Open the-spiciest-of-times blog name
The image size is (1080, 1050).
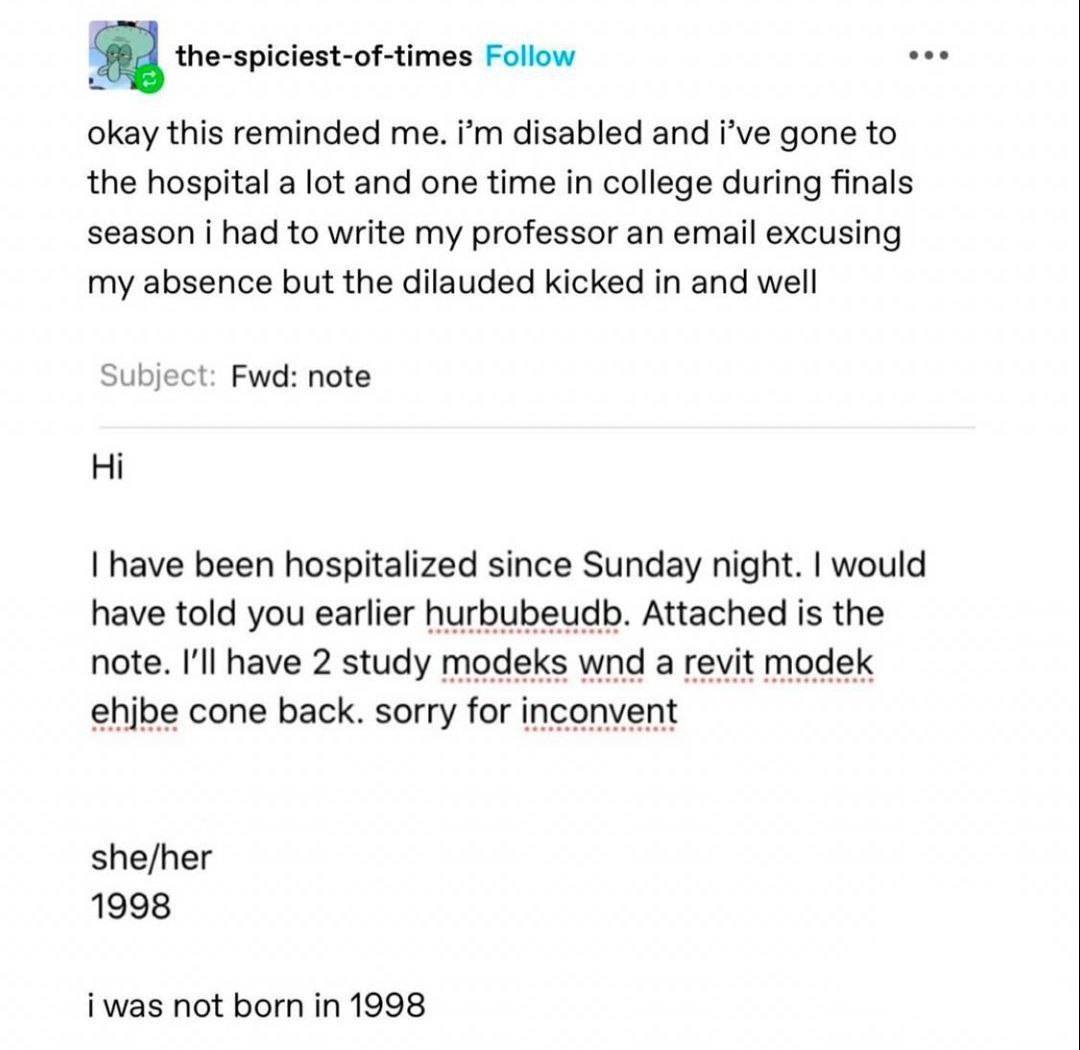pos(324,56)
